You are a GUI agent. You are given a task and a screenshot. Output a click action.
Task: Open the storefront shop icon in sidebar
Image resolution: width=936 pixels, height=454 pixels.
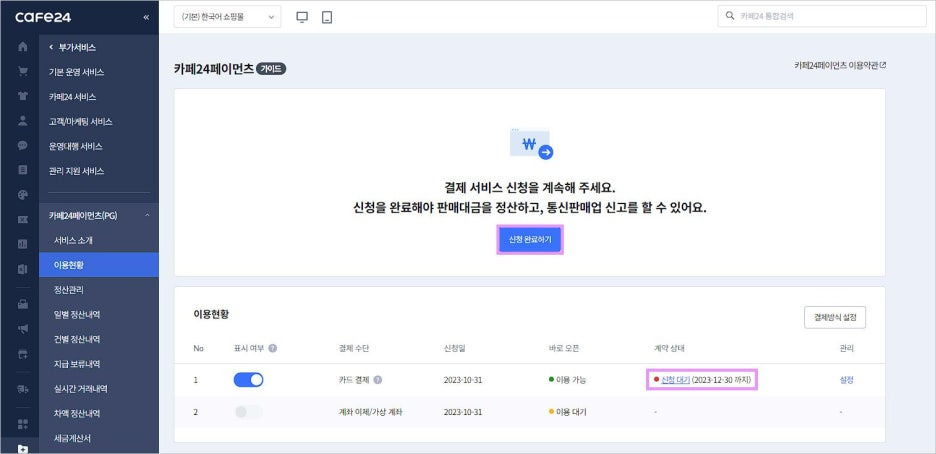click(23, 304)
